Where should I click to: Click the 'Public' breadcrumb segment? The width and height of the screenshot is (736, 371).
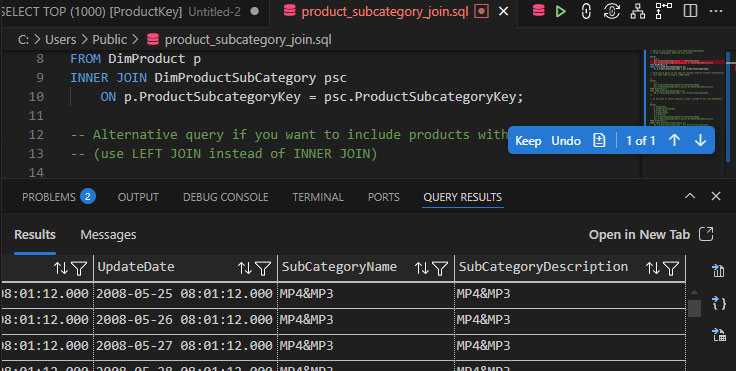tap(109, 40)
